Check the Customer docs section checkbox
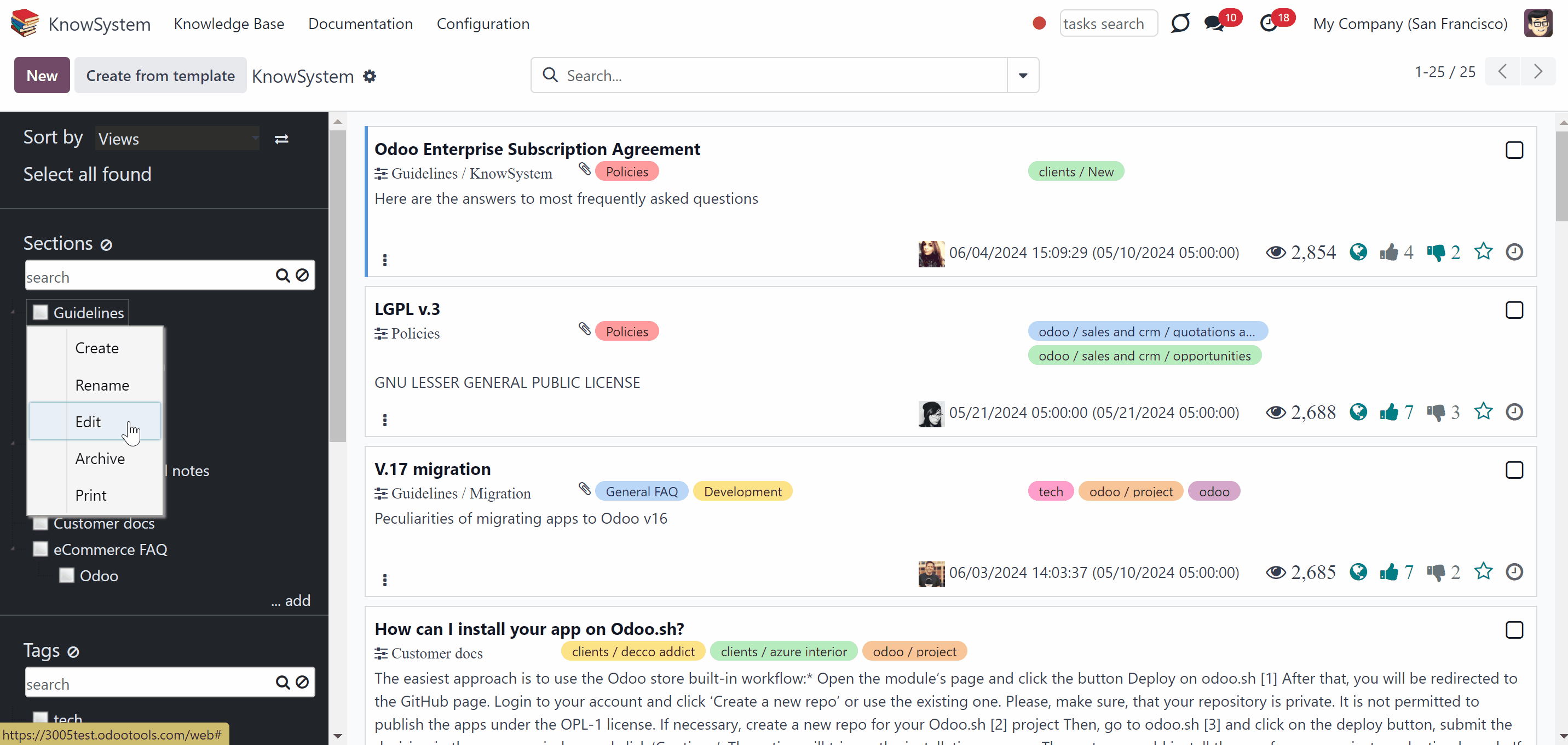Viewport: 1568px width, 745px height. tap(40, 523)
